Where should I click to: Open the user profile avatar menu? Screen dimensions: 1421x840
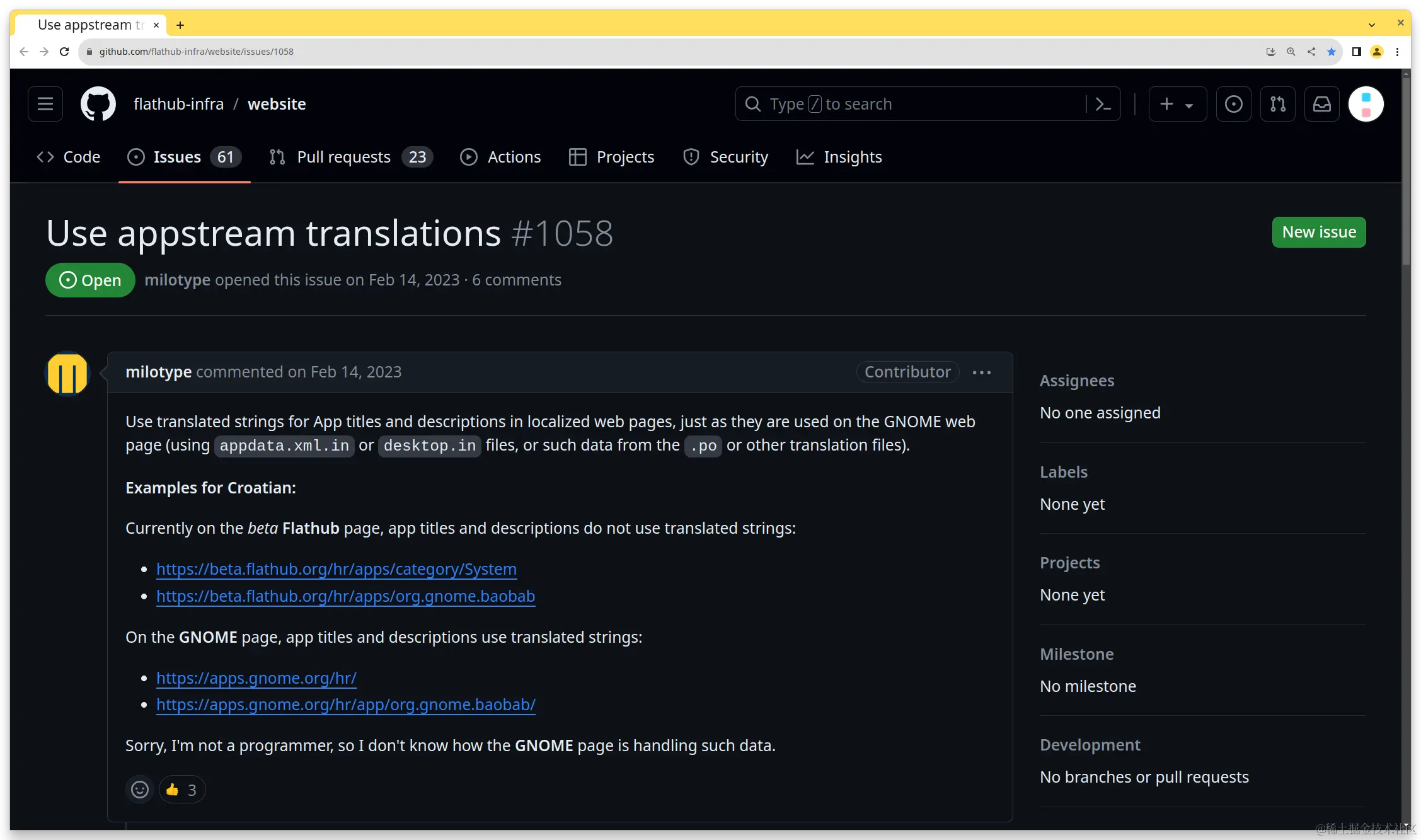click(x=1366, y=104)
